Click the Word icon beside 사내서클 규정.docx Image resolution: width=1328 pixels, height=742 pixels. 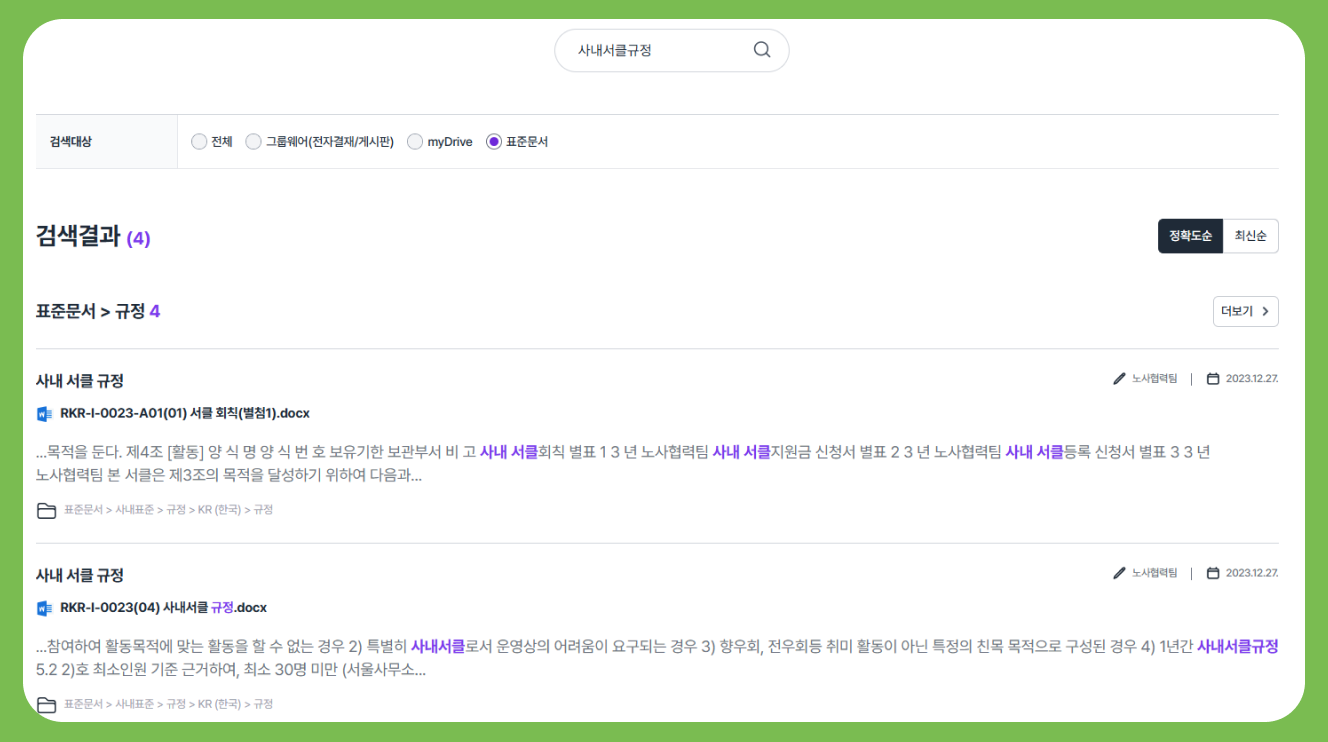point(44,608)
